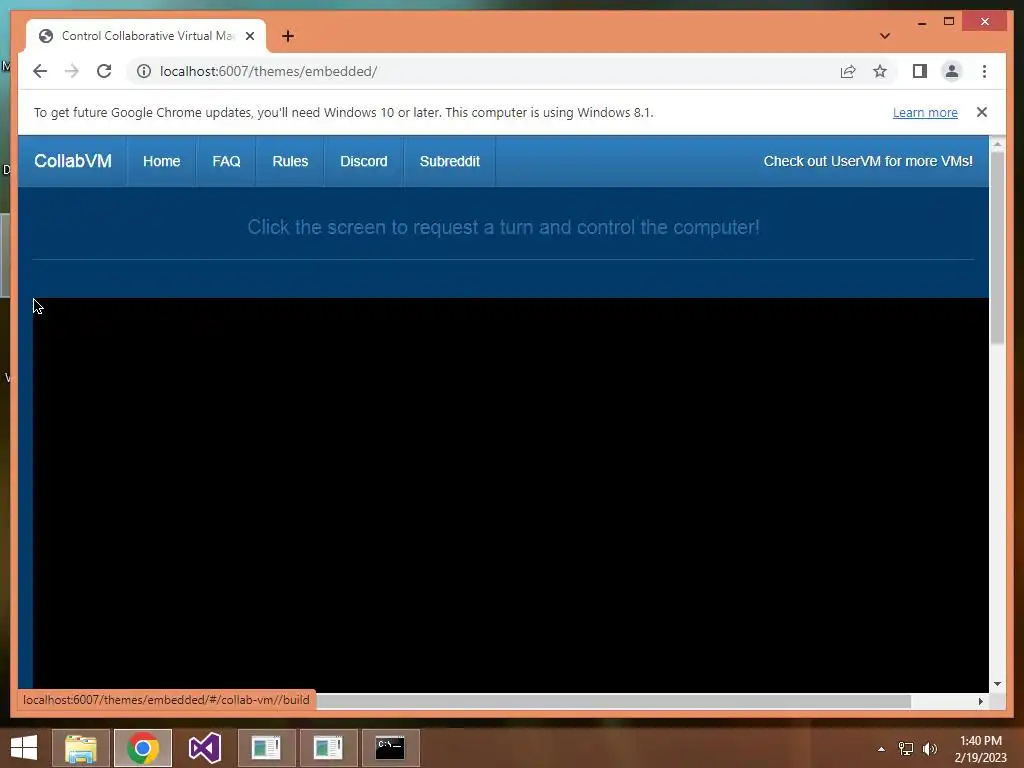Minimize the Chrome window
The image size is (1024, 768).
[x=922, y=22]
